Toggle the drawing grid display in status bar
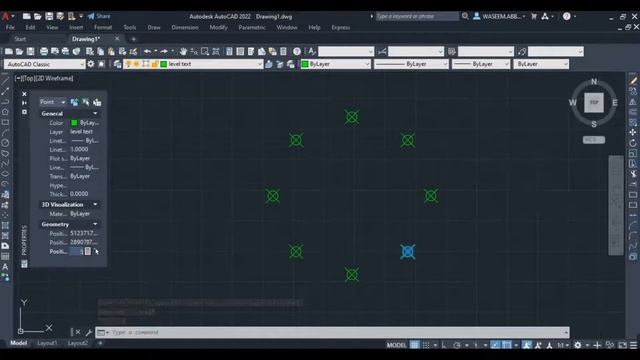This screenshot has height=360, width=640. point(415,345)
